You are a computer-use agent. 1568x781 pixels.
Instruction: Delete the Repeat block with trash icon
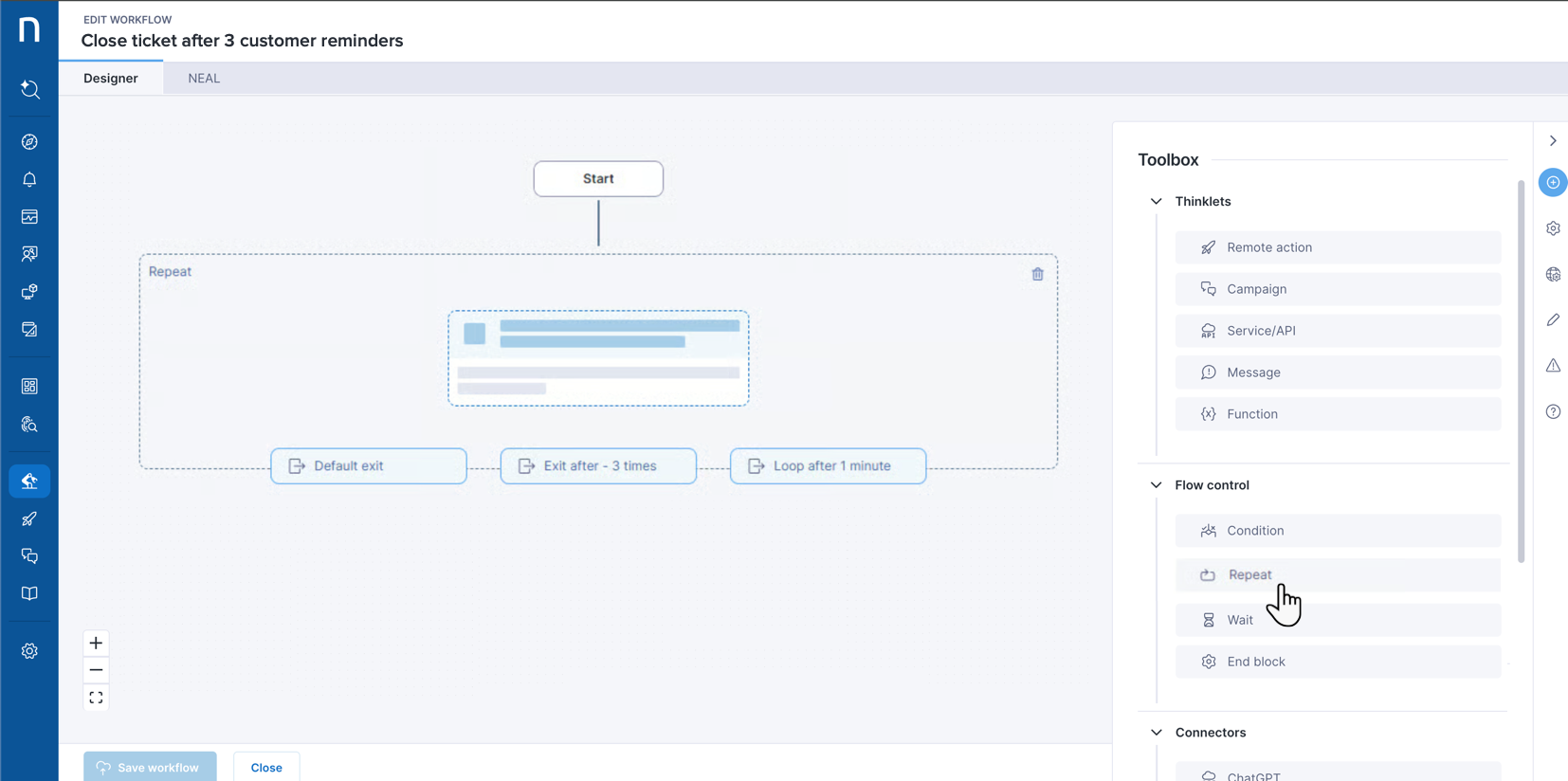1037,274
